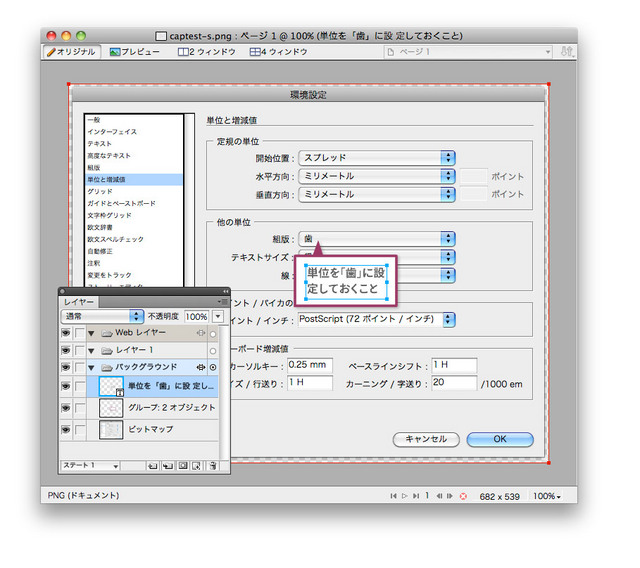Image resolution: width=640 pixels, height=568 pixels.
Task: Jump to last state in the status bar
Action: click(416, 496)
